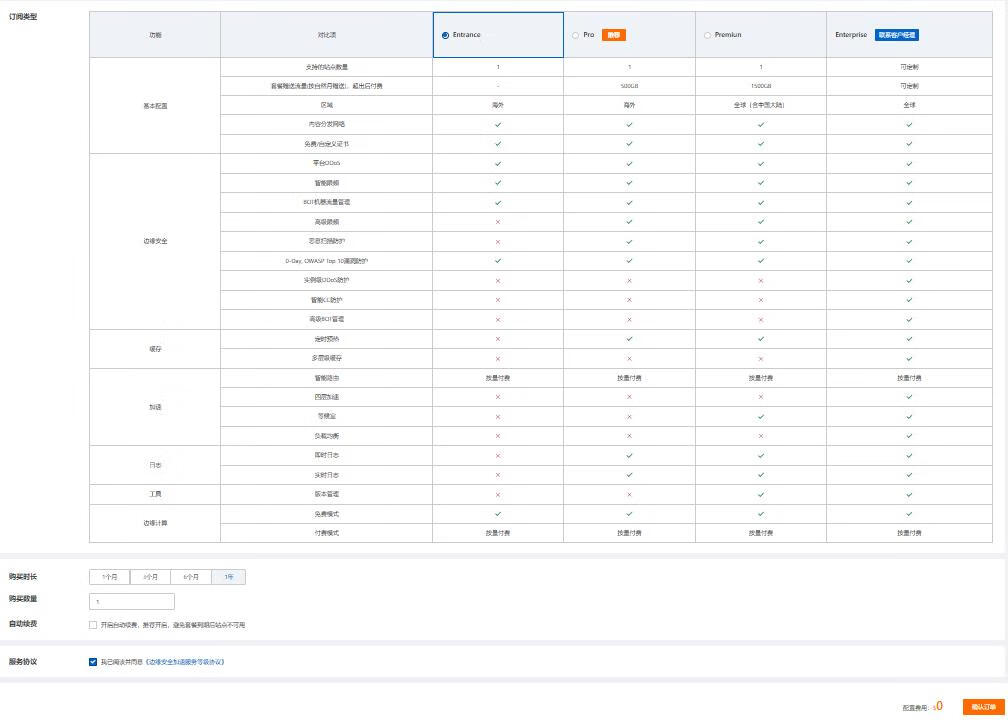Click Enterprise checkmark in 高级BOT管理 row

909,319
